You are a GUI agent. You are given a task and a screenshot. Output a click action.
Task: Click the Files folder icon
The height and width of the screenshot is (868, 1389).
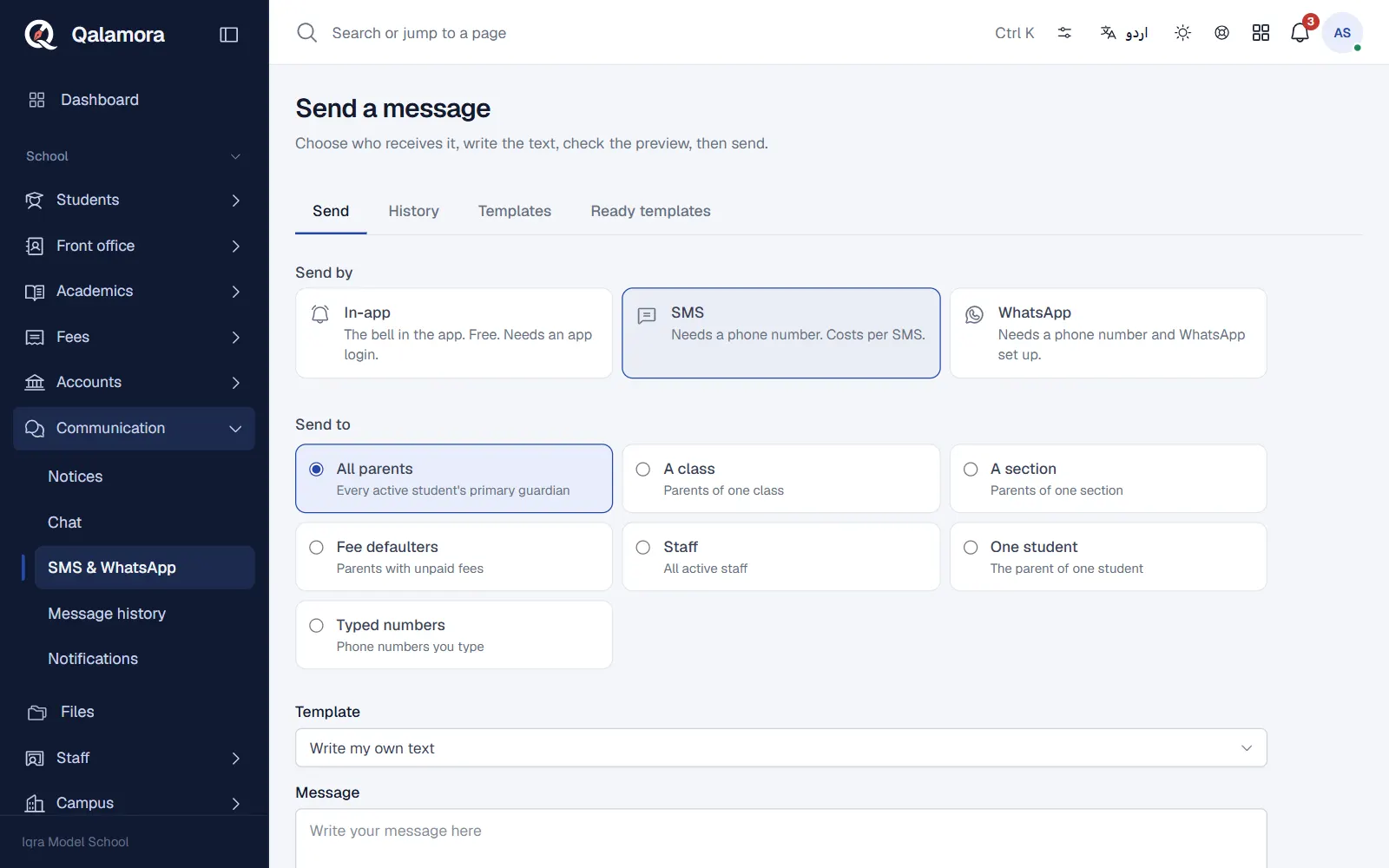point(36,713)
